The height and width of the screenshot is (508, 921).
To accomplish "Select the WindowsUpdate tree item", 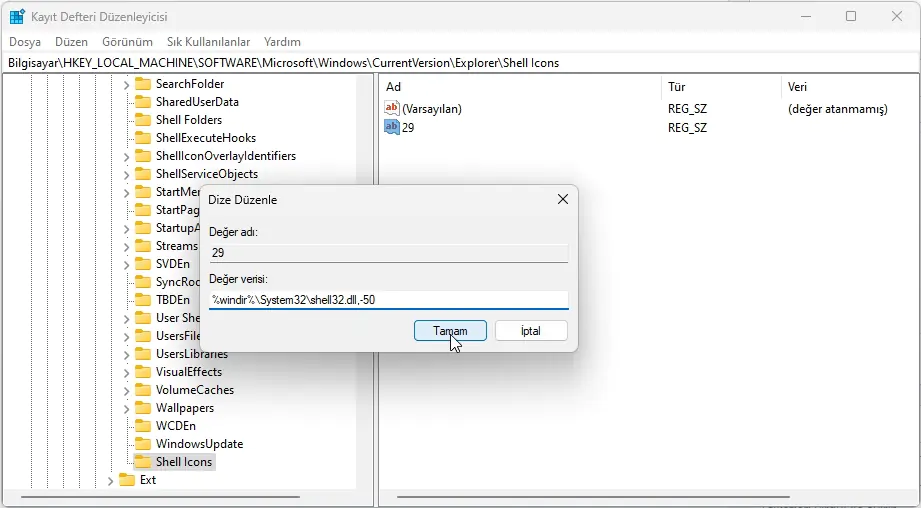I will point(199,444).
